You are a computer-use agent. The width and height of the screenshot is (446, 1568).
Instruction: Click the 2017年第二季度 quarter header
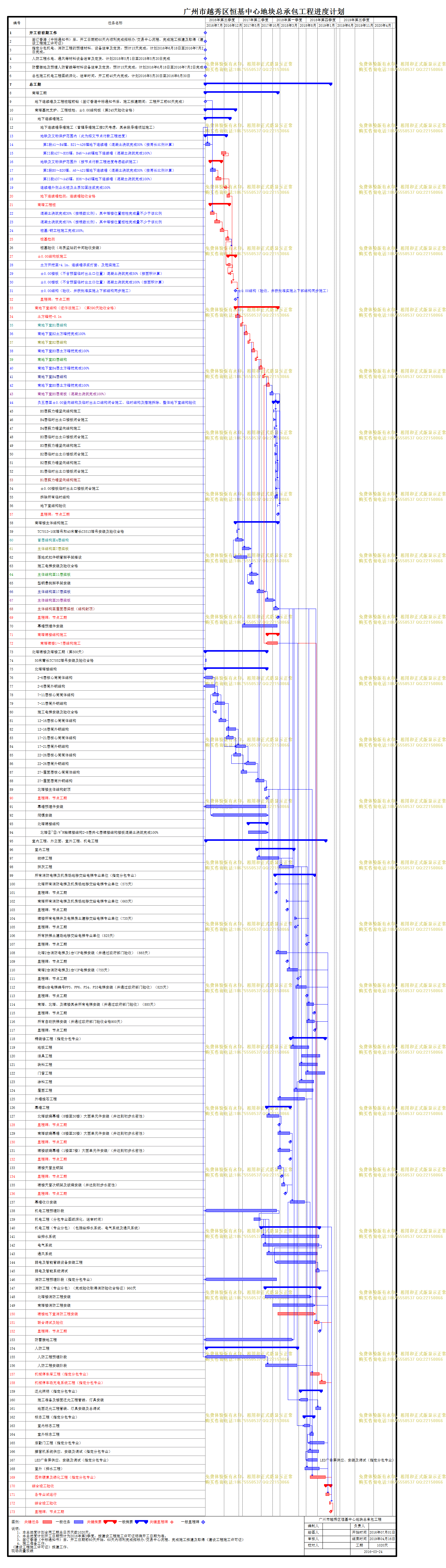[x=256, y=20]
